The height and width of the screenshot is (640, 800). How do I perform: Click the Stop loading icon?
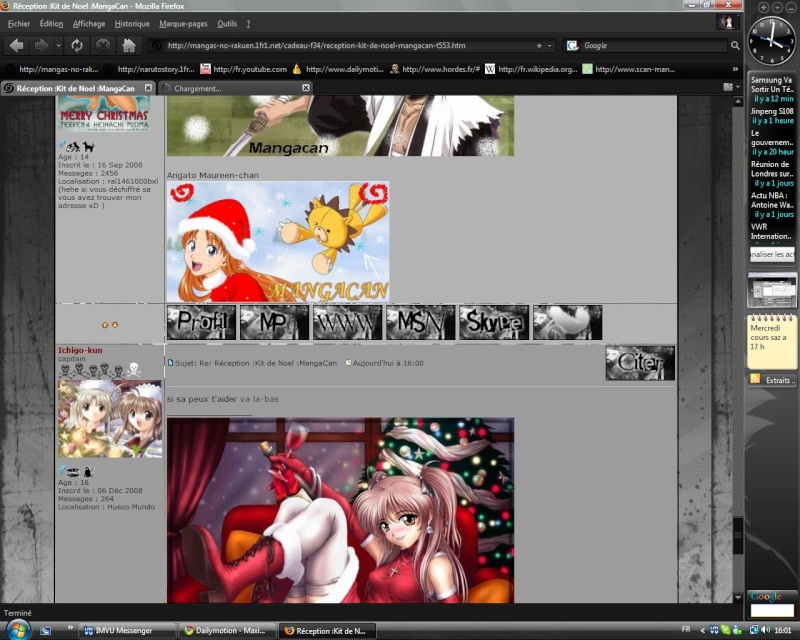coord(103,45)
